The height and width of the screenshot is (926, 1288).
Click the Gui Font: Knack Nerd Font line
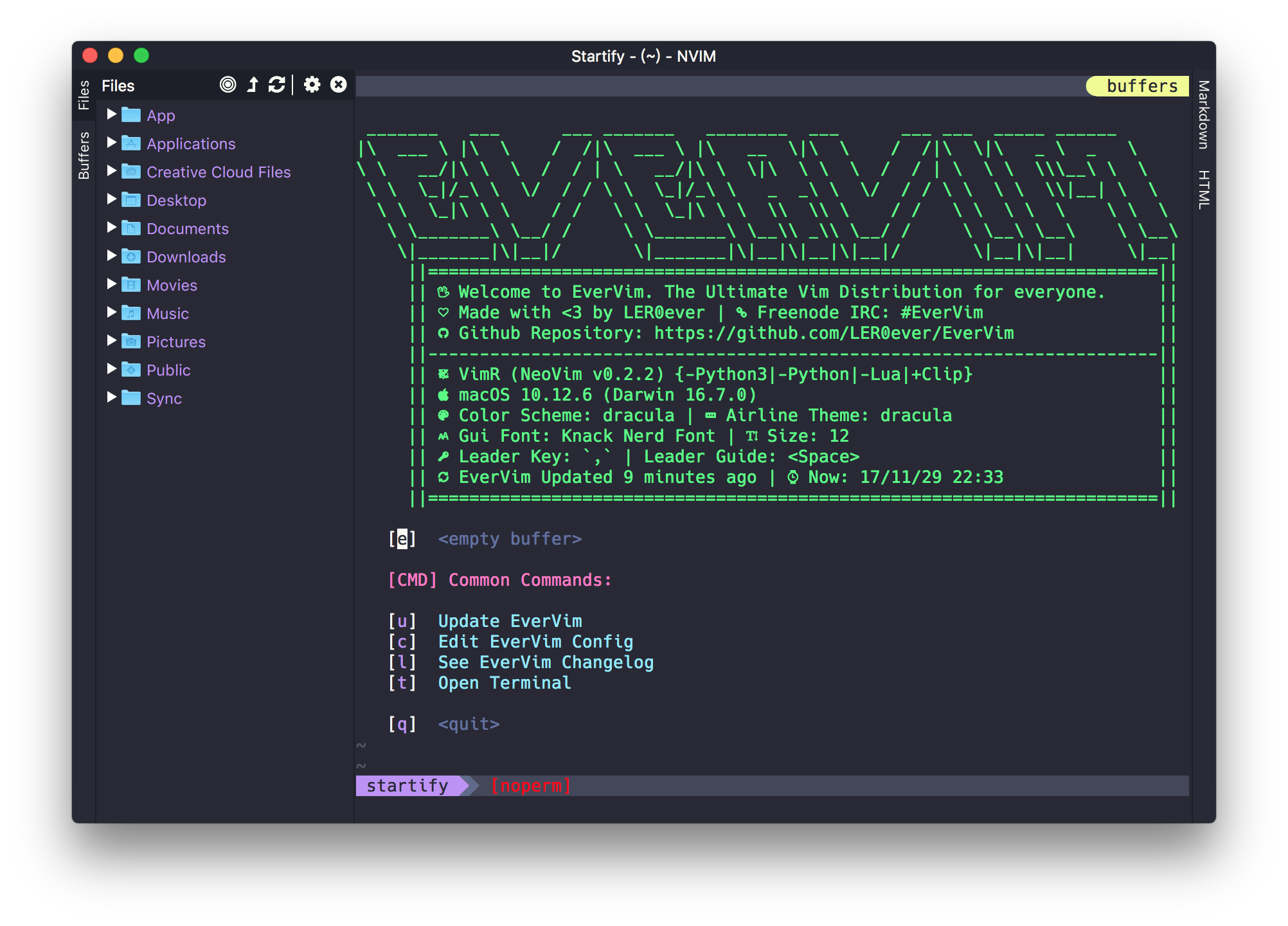coord(587,436)
